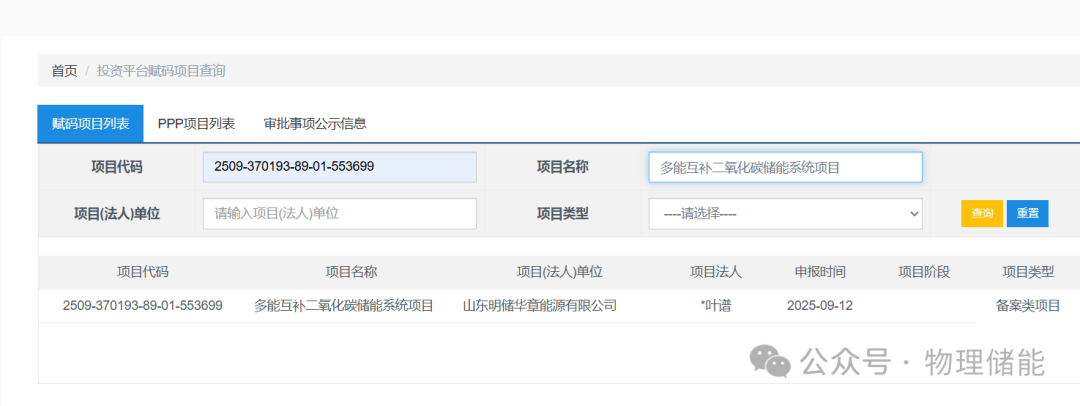This screenshot has height=406, width=1080.
Task: Open the PPP项目列表 tab
Action: pos(196,124)
